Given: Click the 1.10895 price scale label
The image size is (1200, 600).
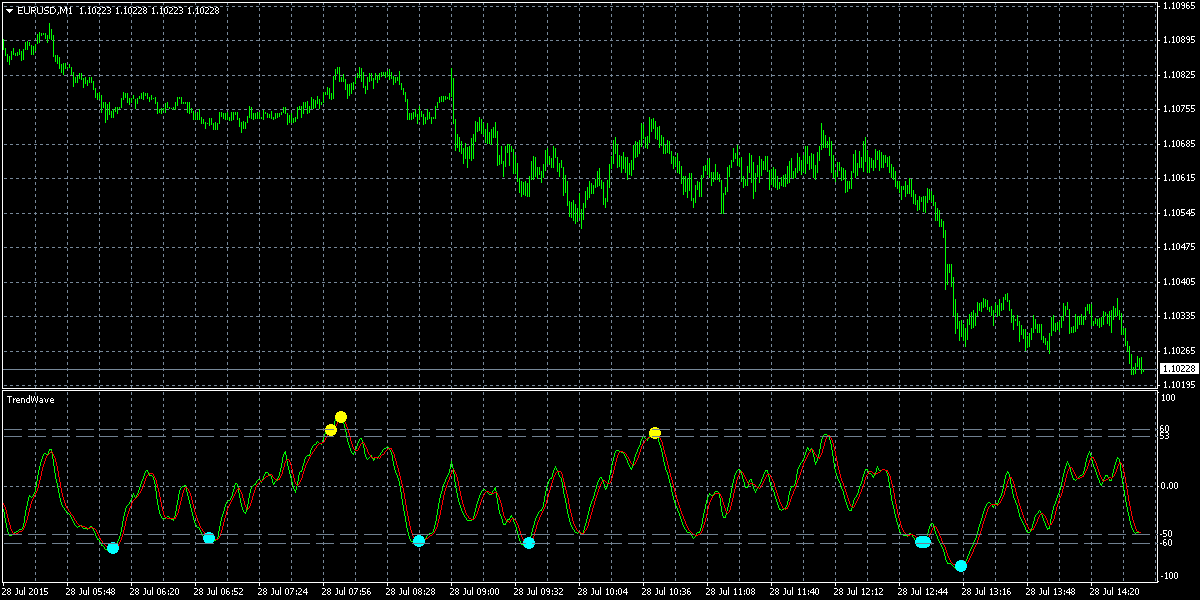Looking at the screenshot, I should [x=1179, y=40].
